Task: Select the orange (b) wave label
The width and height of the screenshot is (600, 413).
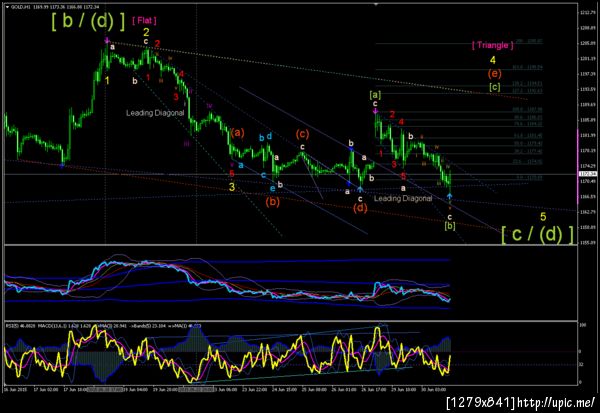Action: pos(272,201)
